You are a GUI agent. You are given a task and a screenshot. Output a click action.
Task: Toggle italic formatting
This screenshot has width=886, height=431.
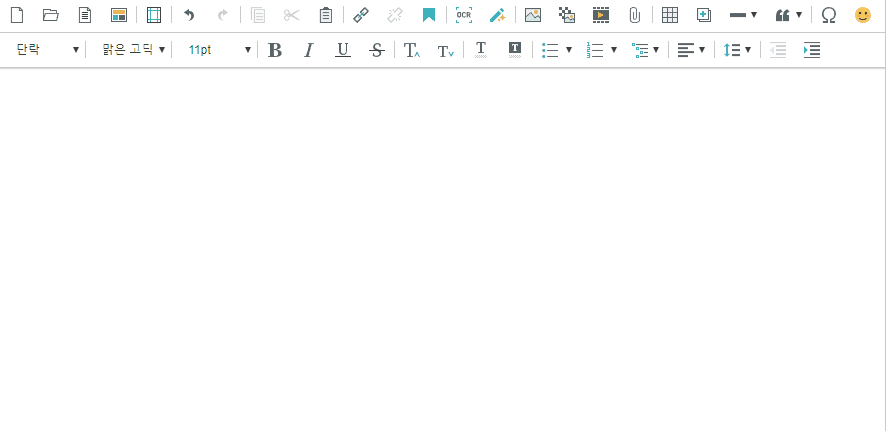(x=309, y=50)
